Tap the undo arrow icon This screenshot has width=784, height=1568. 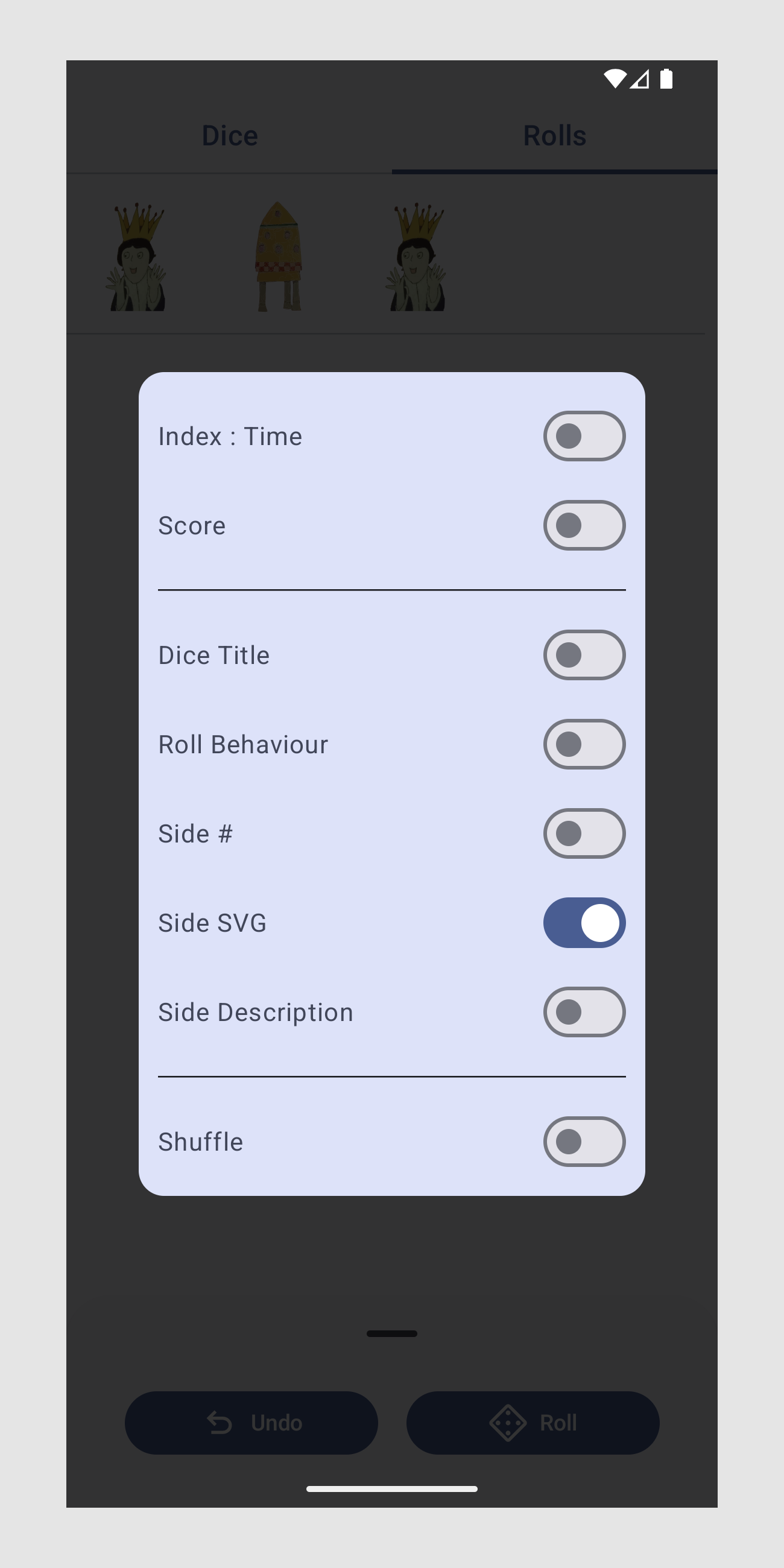click(219, 1423)
